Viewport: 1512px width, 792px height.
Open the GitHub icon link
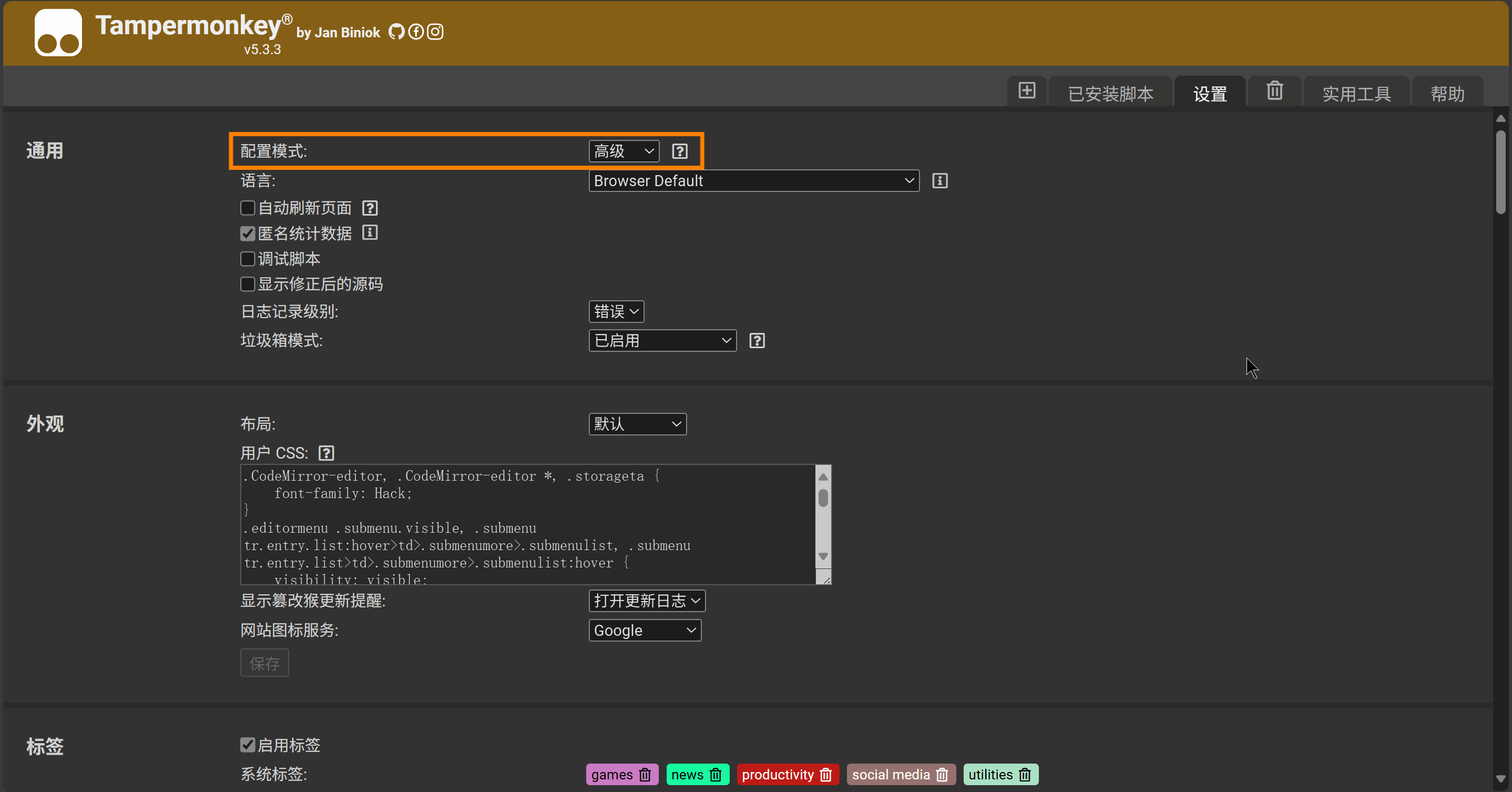(x=397, y=32)
